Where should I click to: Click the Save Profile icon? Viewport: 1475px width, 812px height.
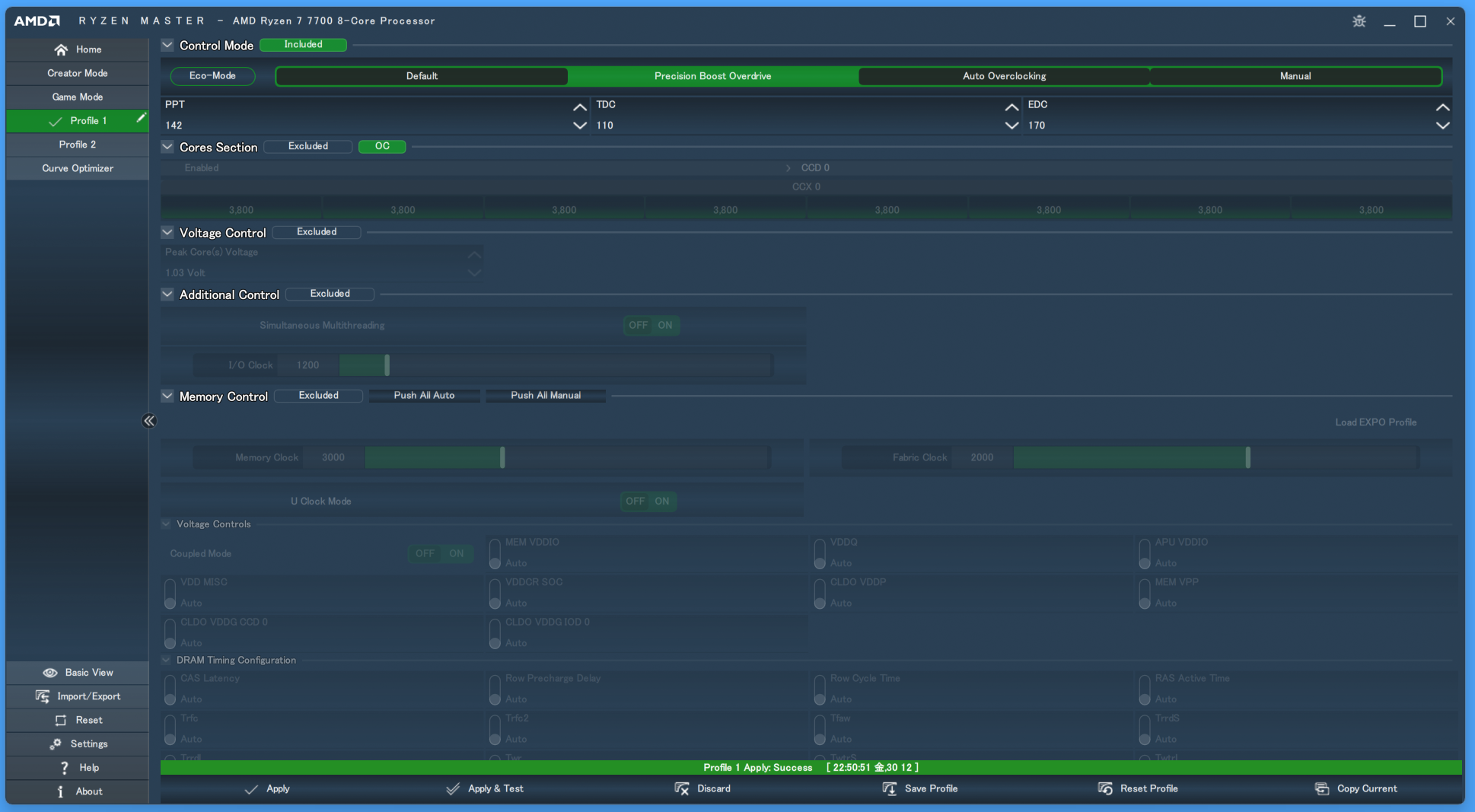[x=890, y=789]
